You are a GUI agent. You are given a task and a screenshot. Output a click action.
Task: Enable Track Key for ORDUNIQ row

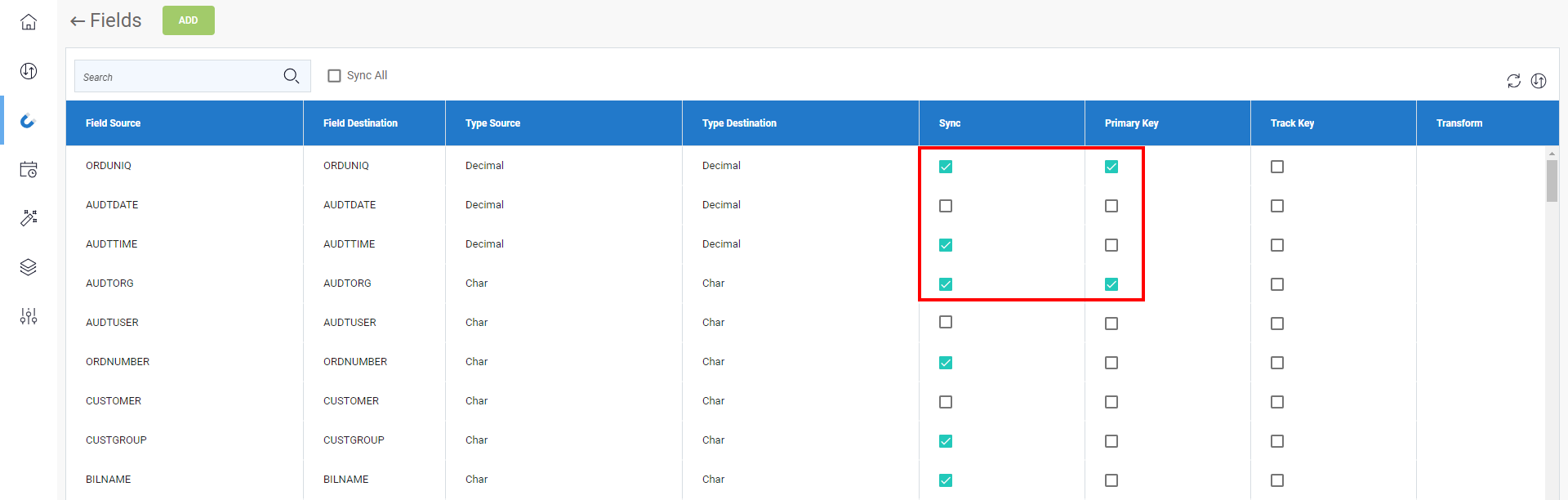(1277, 167)
